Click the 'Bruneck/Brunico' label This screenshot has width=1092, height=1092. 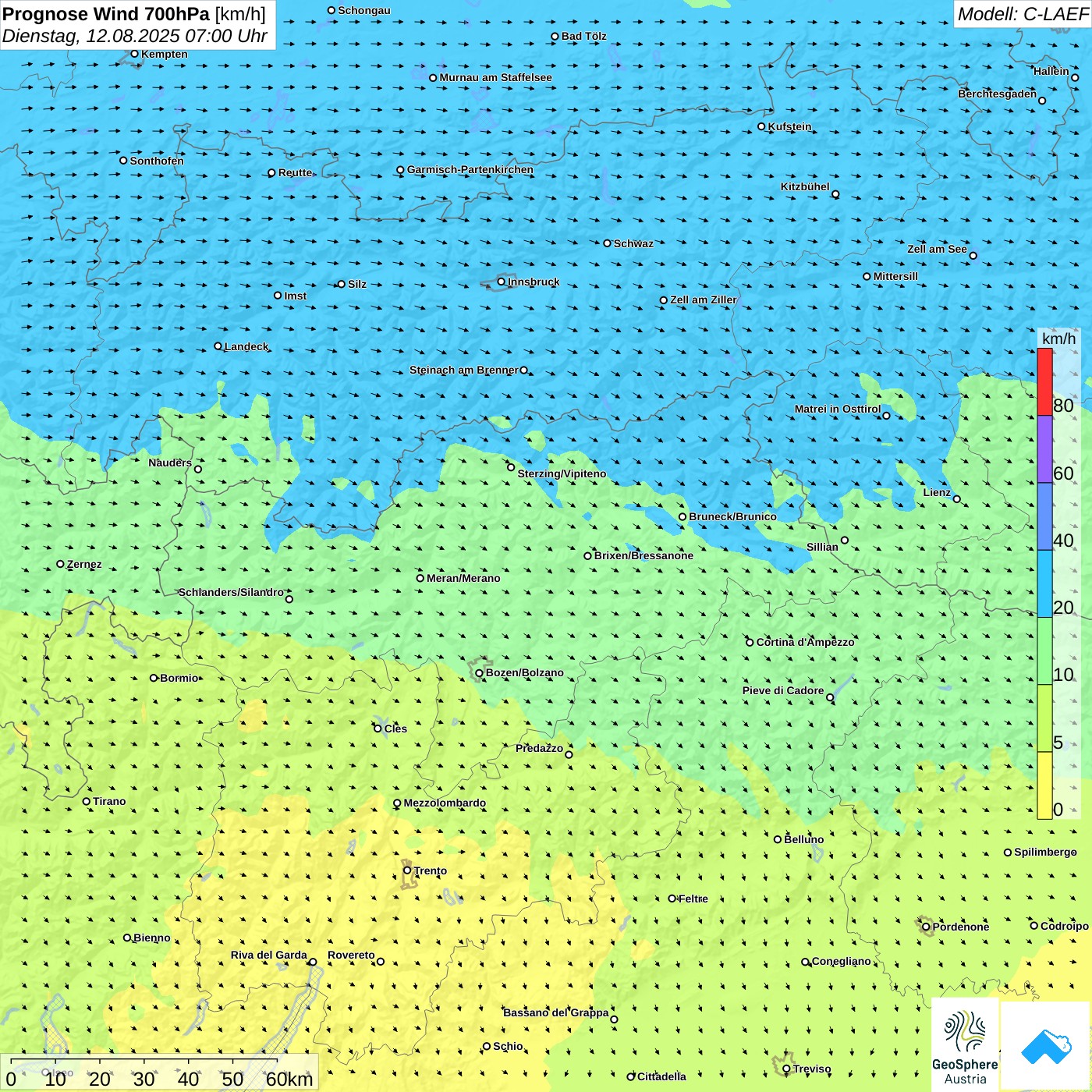[x=732, y=516]
